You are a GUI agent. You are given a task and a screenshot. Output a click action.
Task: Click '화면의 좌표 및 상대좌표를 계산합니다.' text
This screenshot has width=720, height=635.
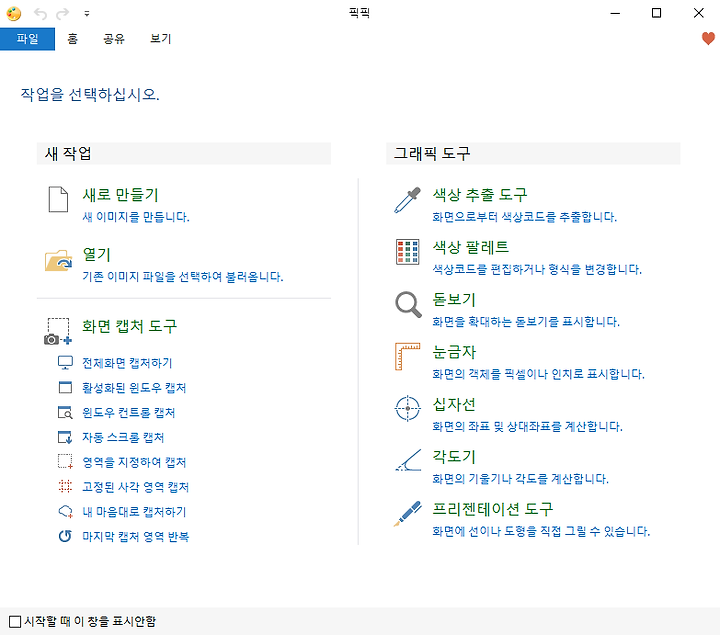(x=527, y=426)
